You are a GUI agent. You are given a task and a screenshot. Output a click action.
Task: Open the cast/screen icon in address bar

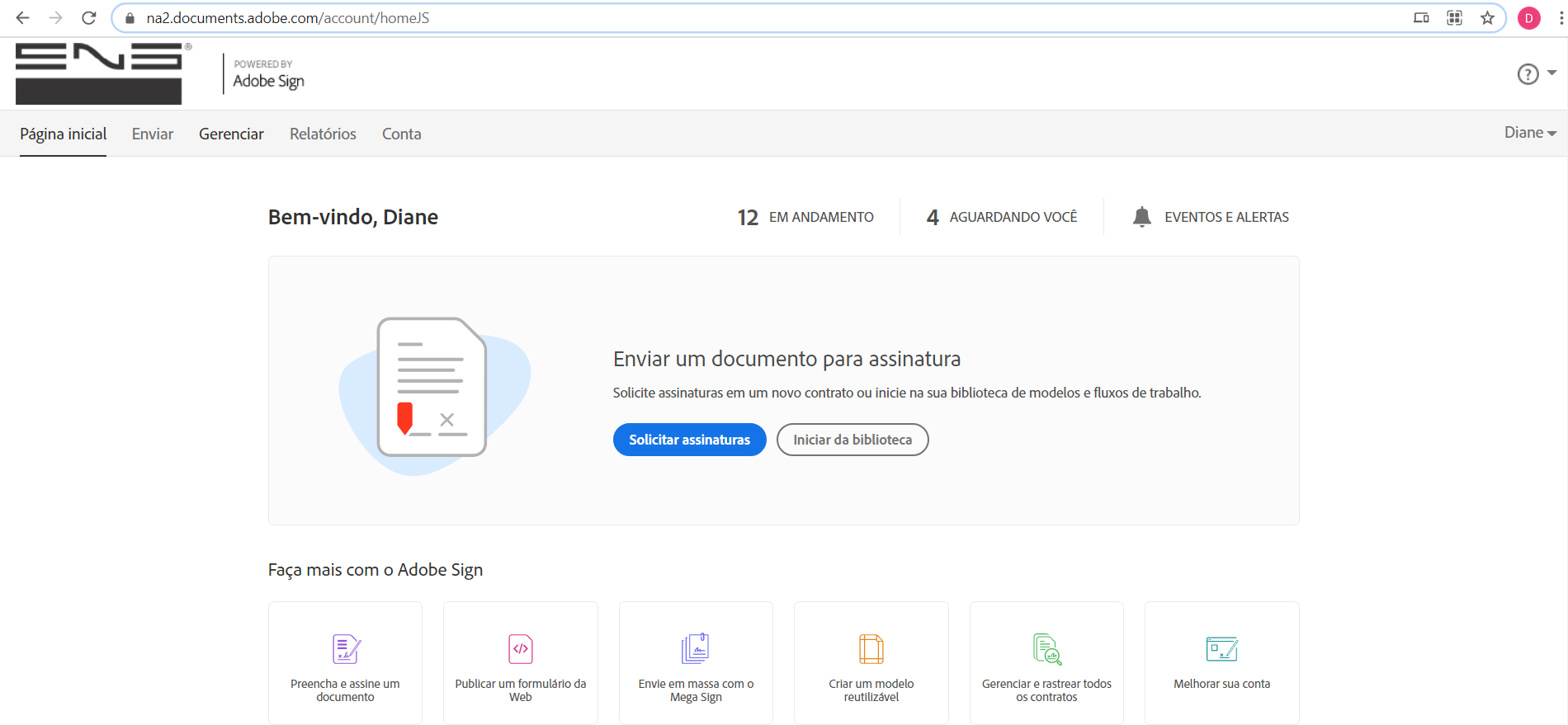1421,17
